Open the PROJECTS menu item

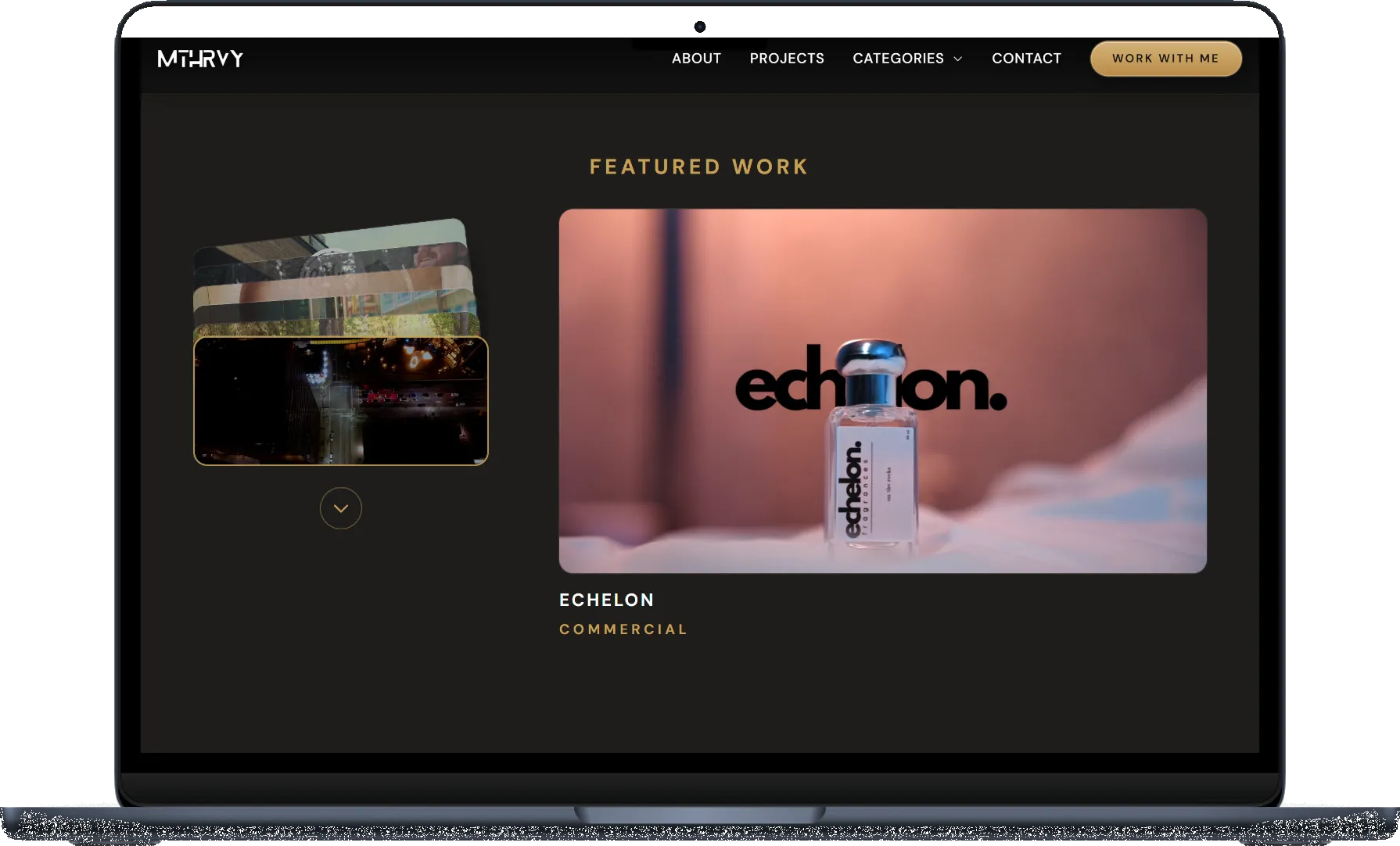(787, 58)
